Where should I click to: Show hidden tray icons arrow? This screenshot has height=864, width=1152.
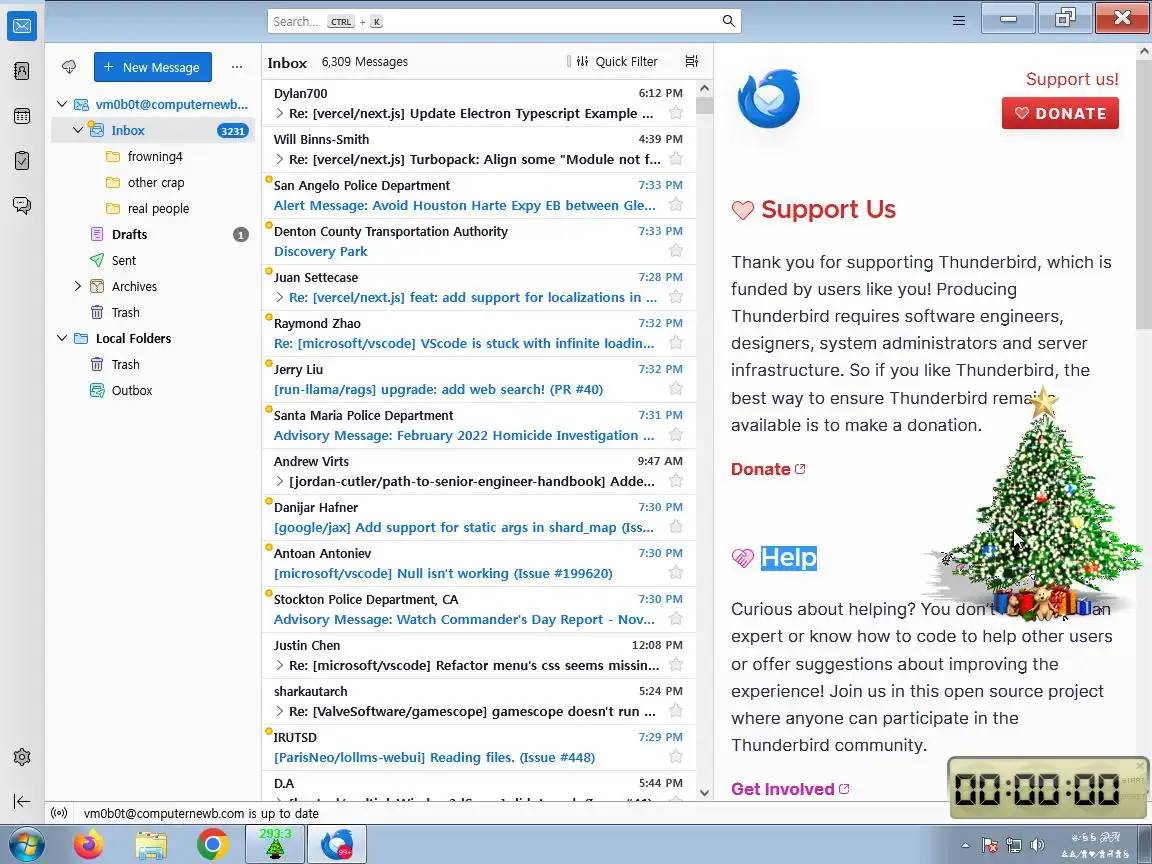[965, 845]
